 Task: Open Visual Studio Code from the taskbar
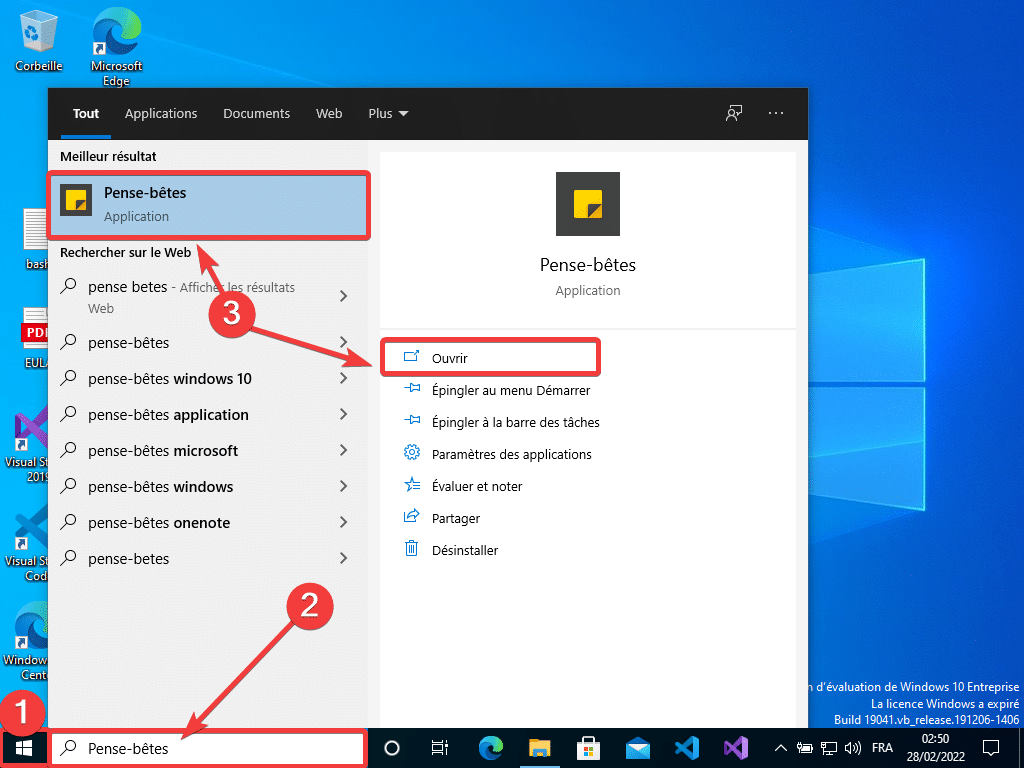pos(686,748)
